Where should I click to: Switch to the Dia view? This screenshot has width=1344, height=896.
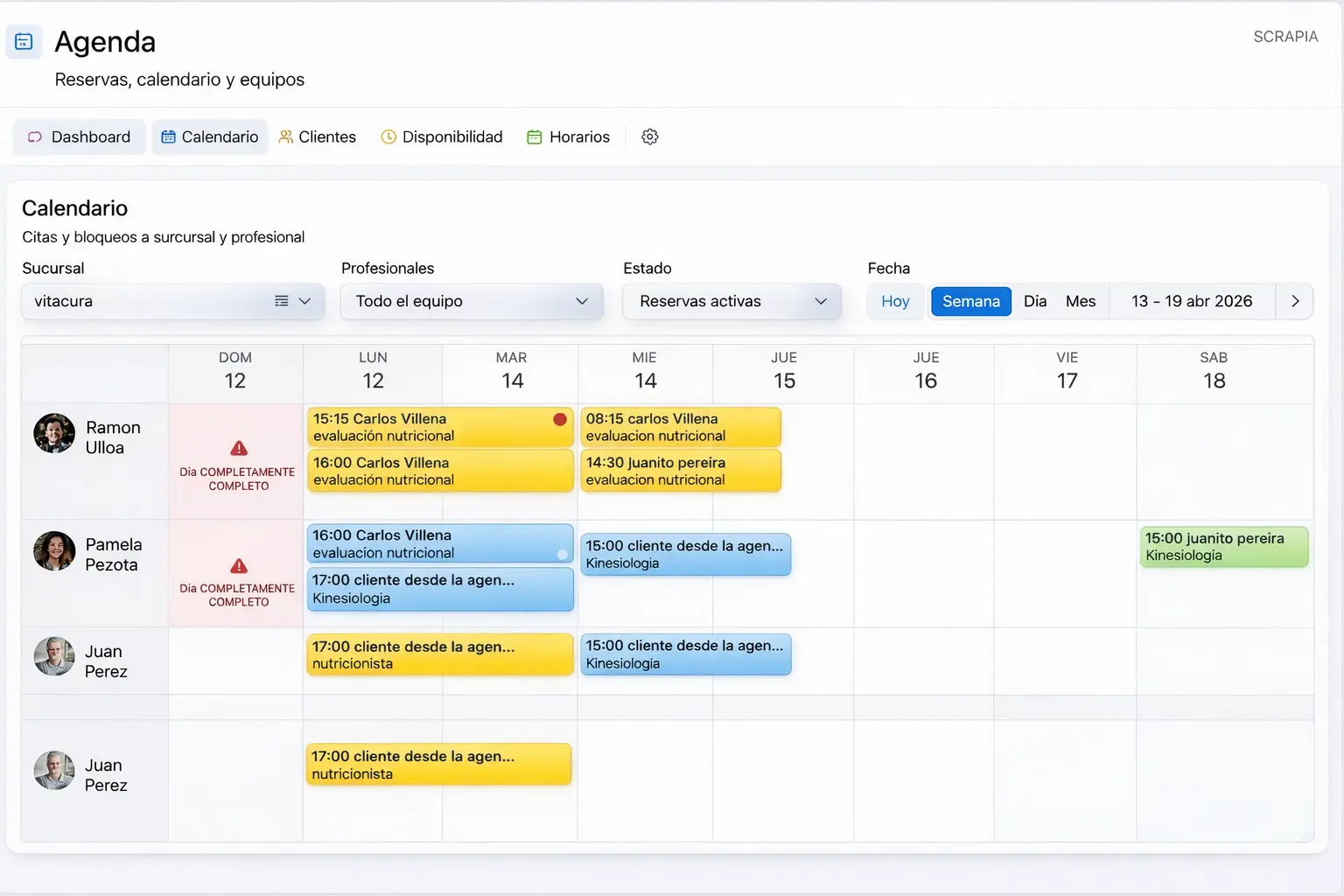click(x=1035, y=301)
